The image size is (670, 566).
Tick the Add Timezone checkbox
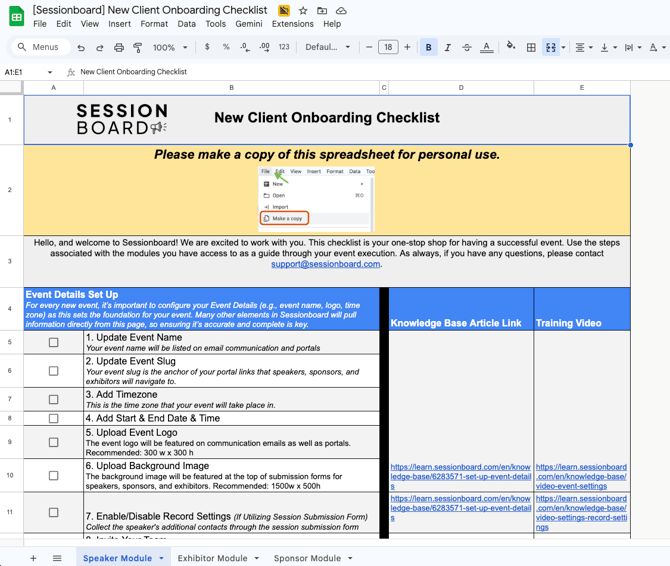click(54, 398)
